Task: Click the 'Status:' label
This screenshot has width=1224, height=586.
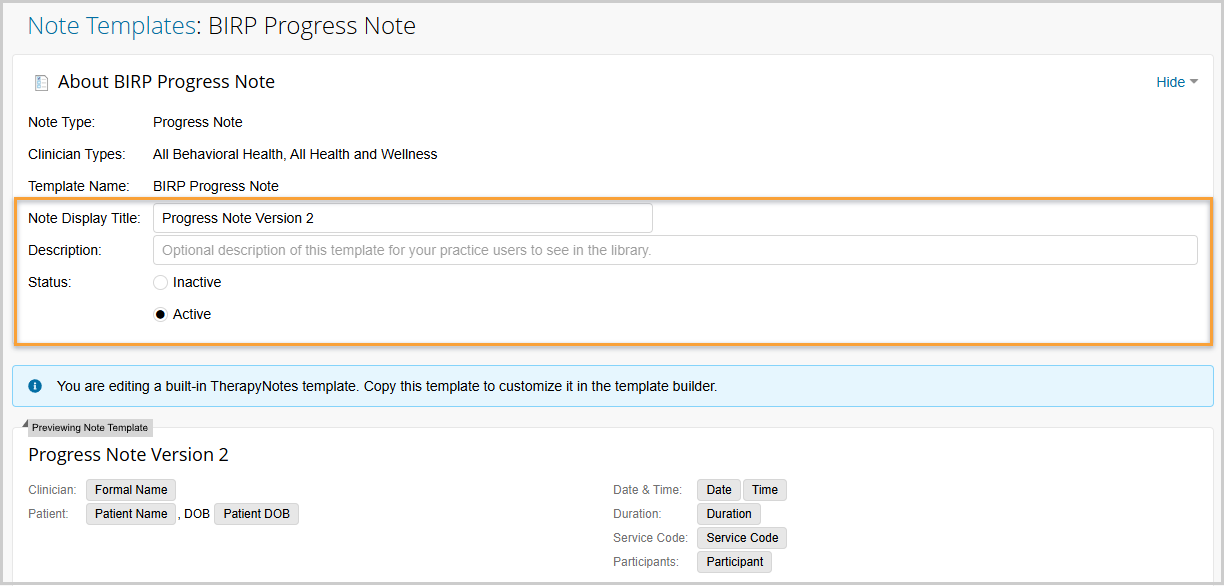Action: [50, 282]
